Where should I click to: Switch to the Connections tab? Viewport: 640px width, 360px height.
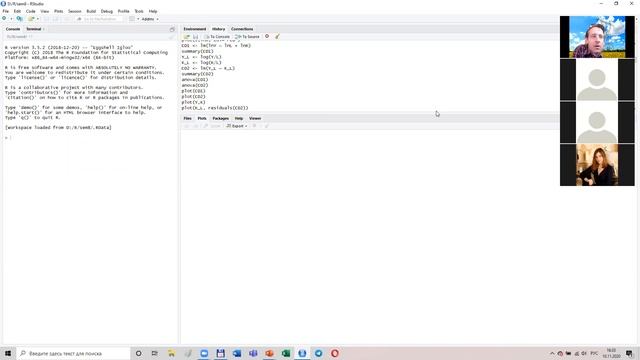coord(242,29)
